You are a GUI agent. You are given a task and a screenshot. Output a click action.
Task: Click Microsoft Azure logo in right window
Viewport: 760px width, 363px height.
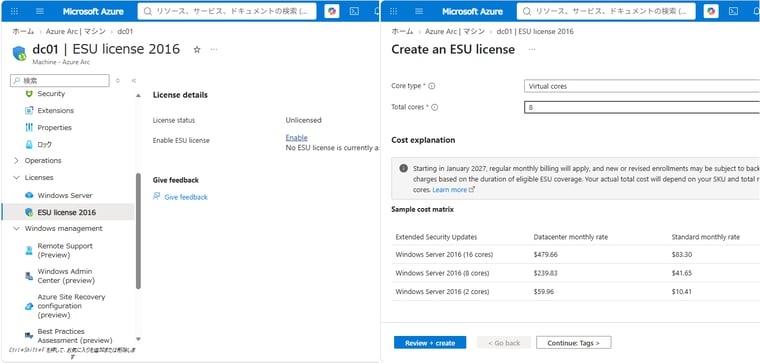point(472,11)
